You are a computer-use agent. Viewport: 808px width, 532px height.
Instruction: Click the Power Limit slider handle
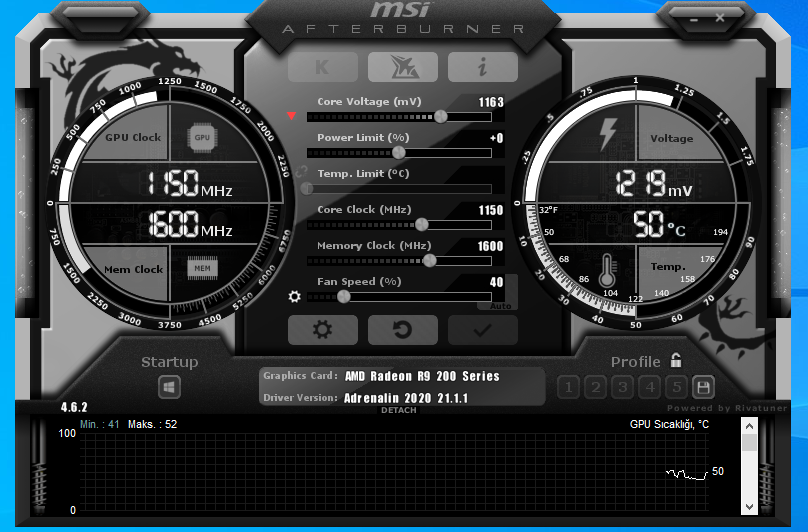point(399,153)
